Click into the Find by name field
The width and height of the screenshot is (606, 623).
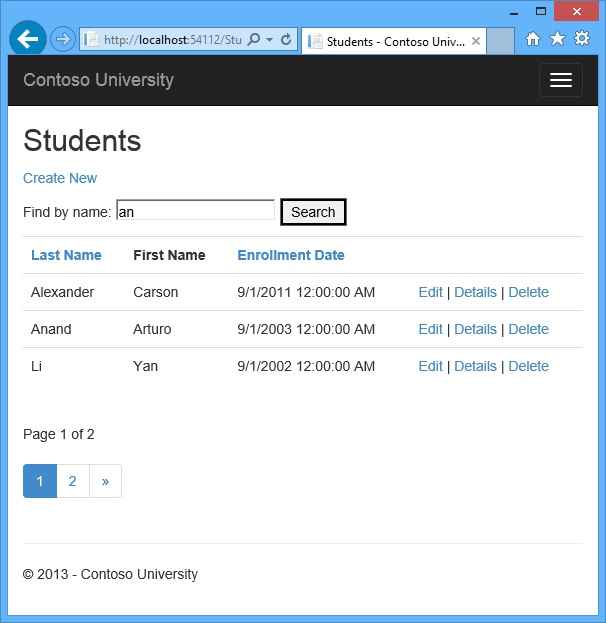[x=195, y=211]
